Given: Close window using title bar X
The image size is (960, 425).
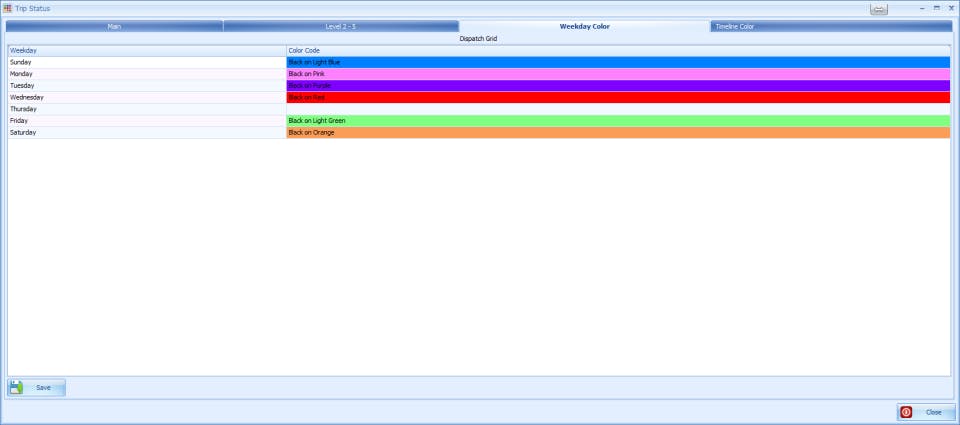Looking at the screenshot, I should pos(951,9).
